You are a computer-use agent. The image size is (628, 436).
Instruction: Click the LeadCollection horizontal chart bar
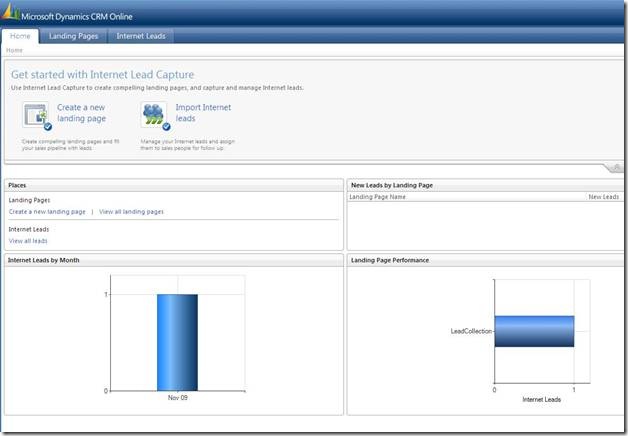(534, 331)
